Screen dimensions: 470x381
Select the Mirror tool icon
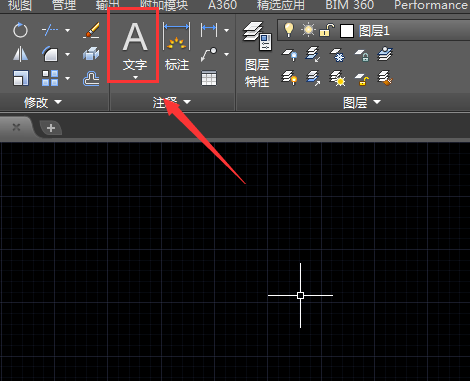click(x=20, y=54)
